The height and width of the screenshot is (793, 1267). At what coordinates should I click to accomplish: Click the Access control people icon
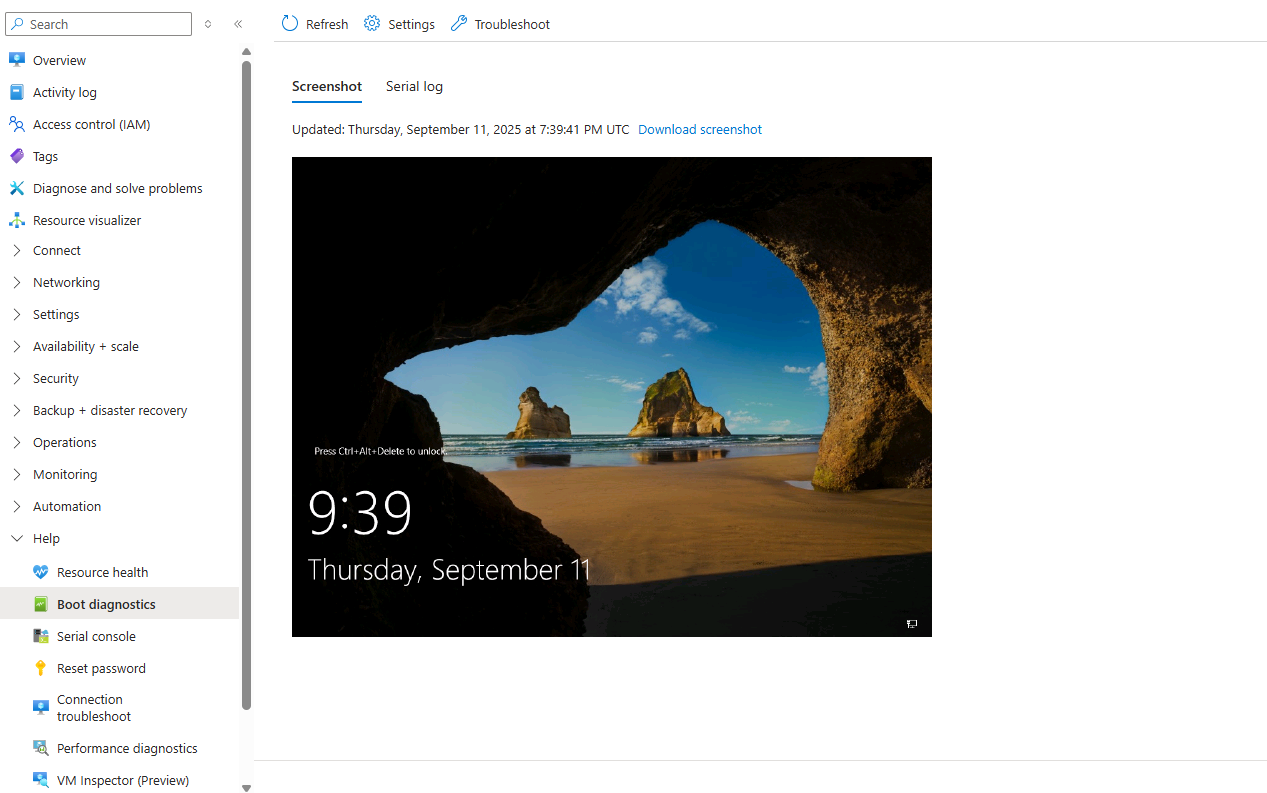coord(17,124)
